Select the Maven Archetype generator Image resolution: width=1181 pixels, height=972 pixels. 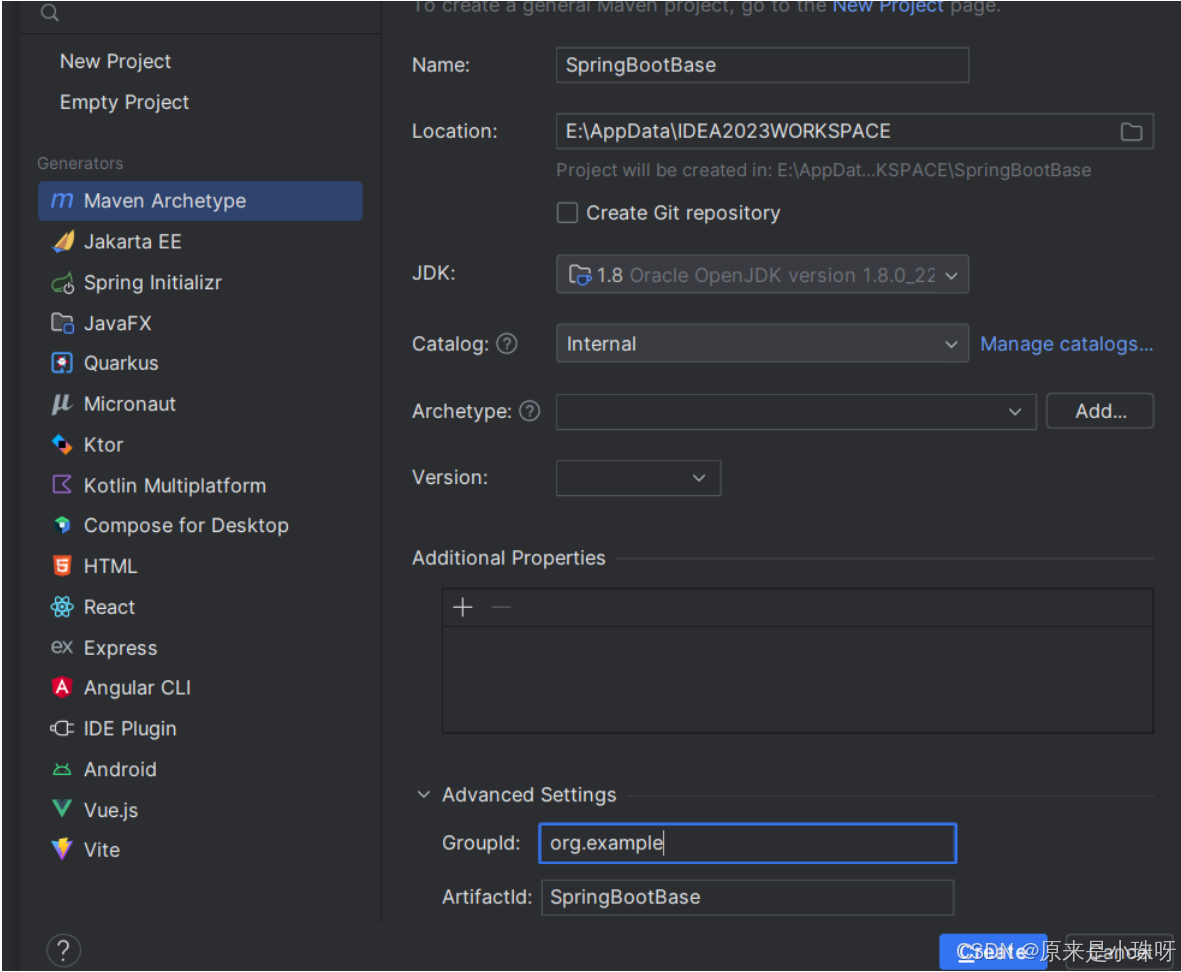tap(200, 201)
